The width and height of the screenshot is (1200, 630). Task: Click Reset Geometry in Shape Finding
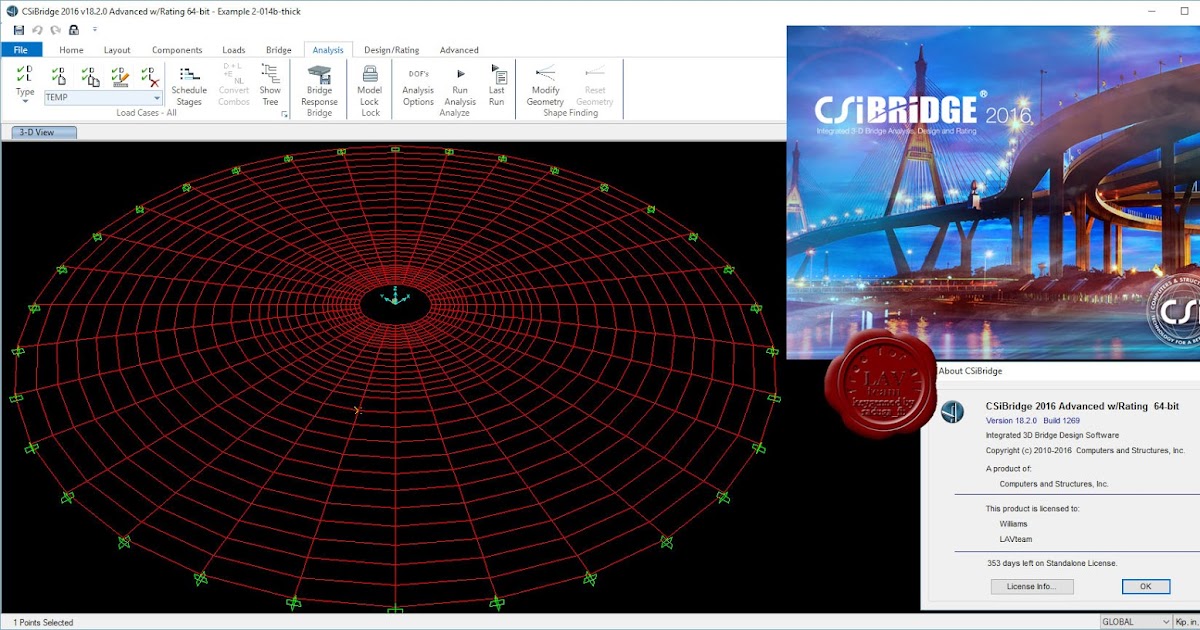[x=595, y=86]
